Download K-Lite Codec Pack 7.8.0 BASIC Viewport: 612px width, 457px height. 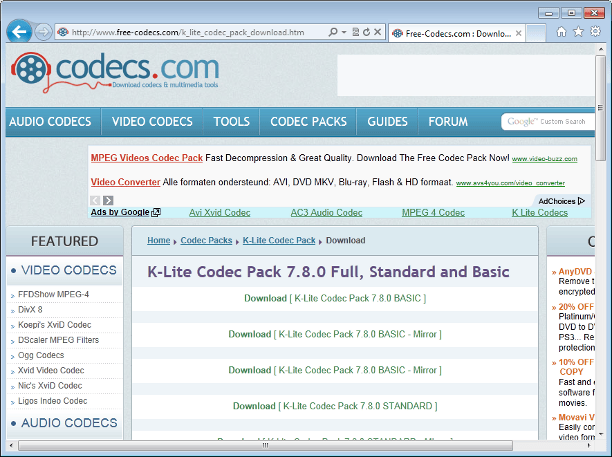point(335,298)
